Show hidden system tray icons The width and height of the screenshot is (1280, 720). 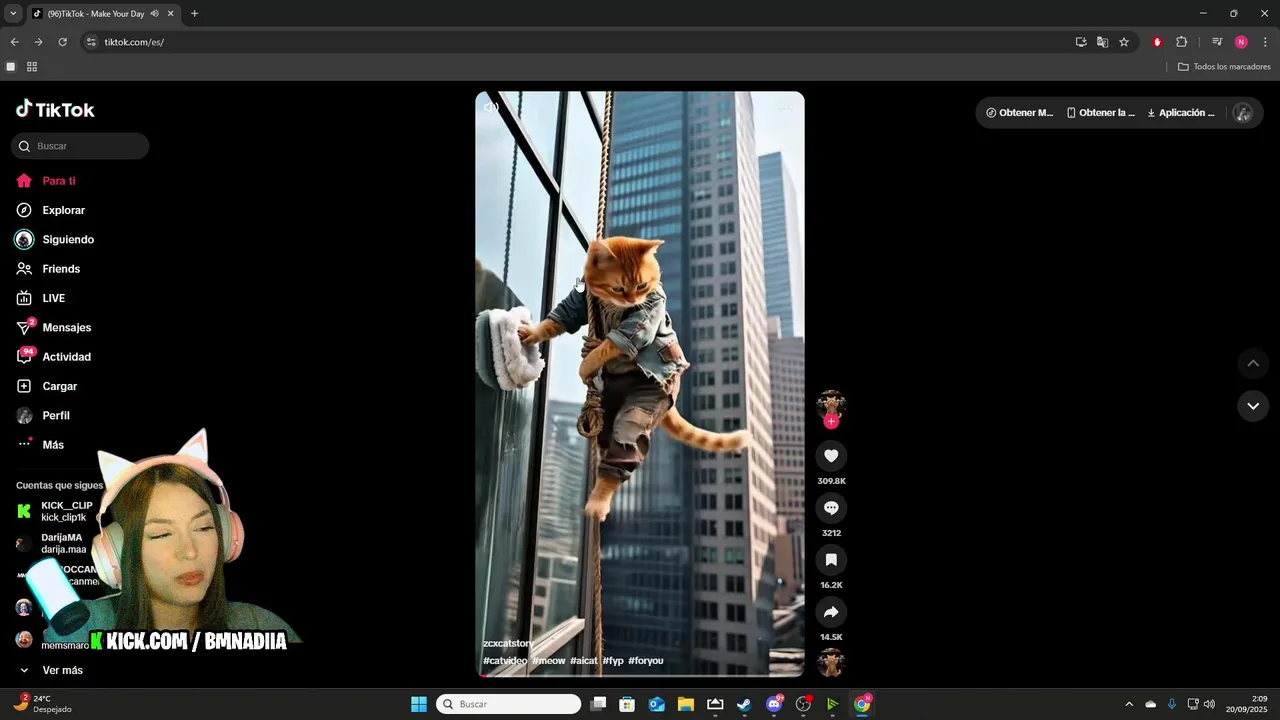[x=1129, y=704]
